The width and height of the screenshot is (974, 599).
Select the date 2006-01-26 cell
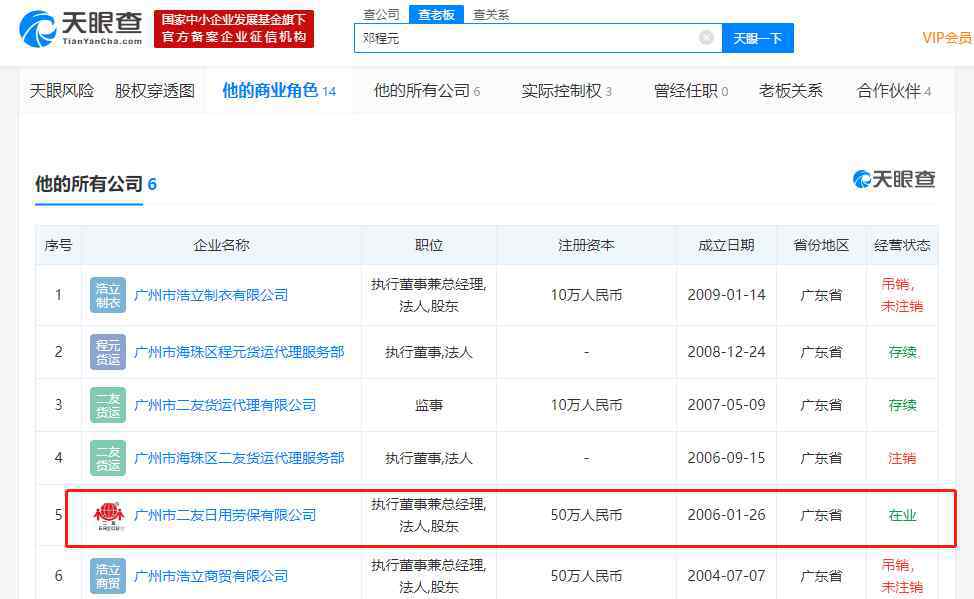point(726,515)
